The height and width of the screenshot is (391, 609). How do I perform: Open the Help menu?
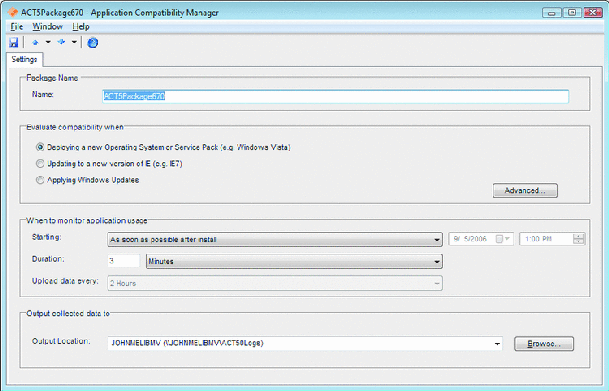click(x=81, y=27)
